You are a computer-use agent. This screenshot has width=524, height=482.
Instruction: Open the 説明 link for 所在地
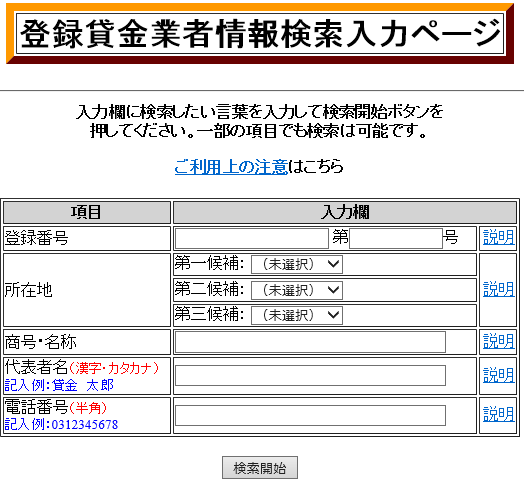pos(499,289)
